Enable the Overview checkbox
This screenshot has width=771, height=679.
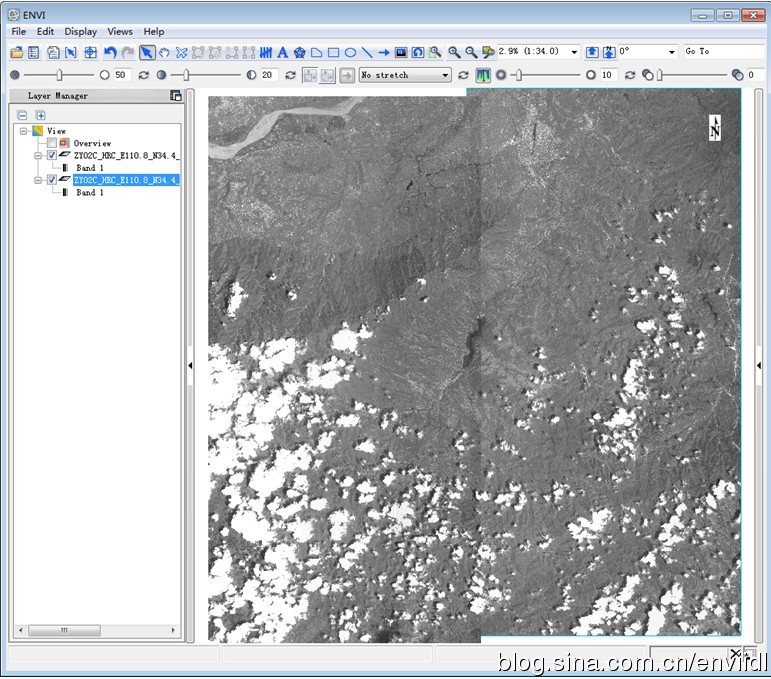(52, 143)
